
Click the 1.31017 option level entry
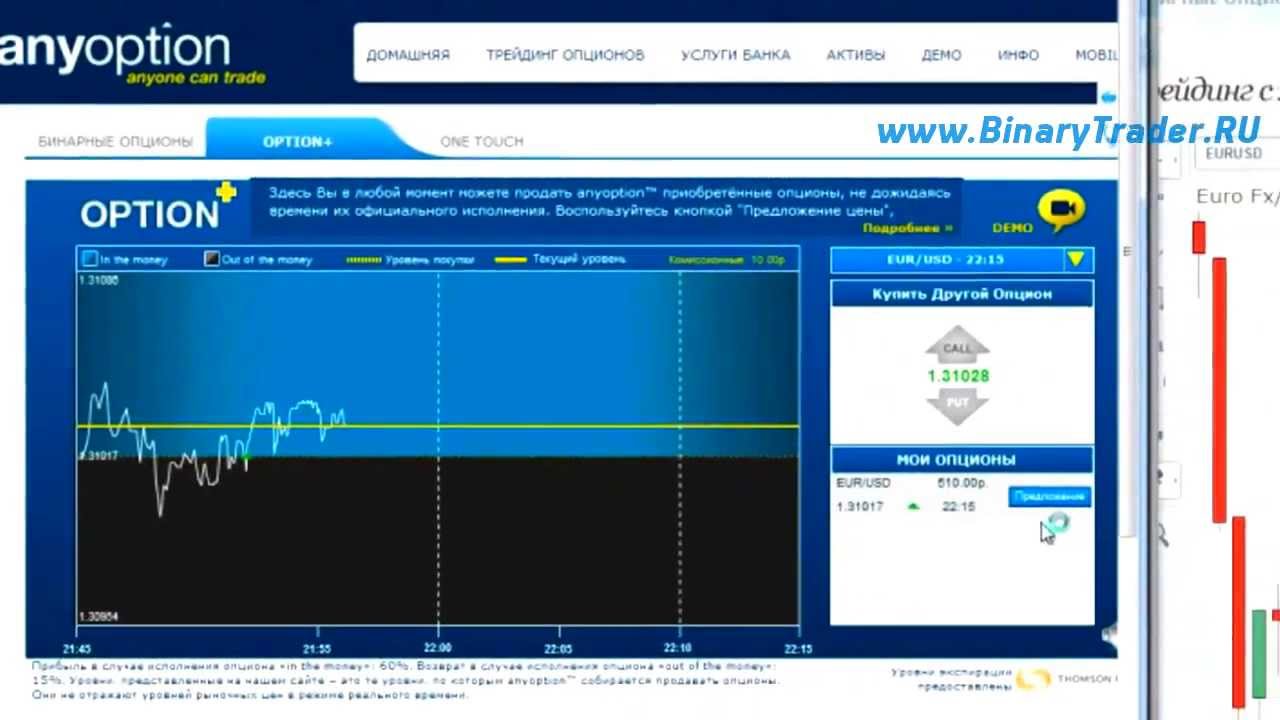(x=860, y=507)
